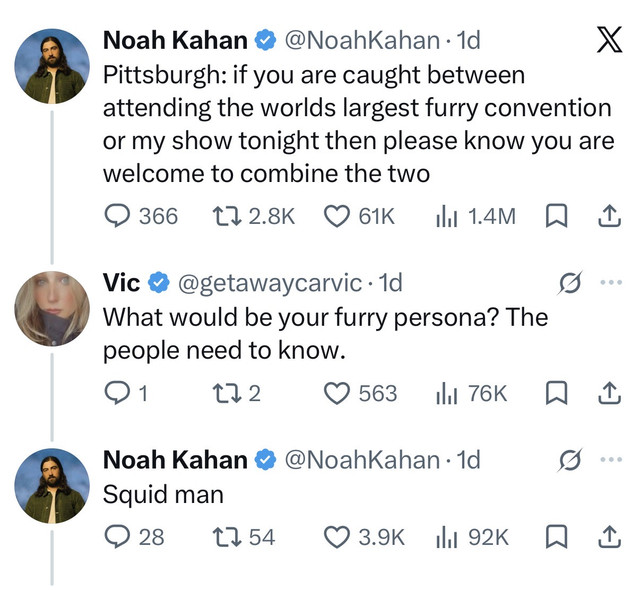Open Vic's profile picture
The height and width of the screenshot is (590, 640).
click(52, 308)
